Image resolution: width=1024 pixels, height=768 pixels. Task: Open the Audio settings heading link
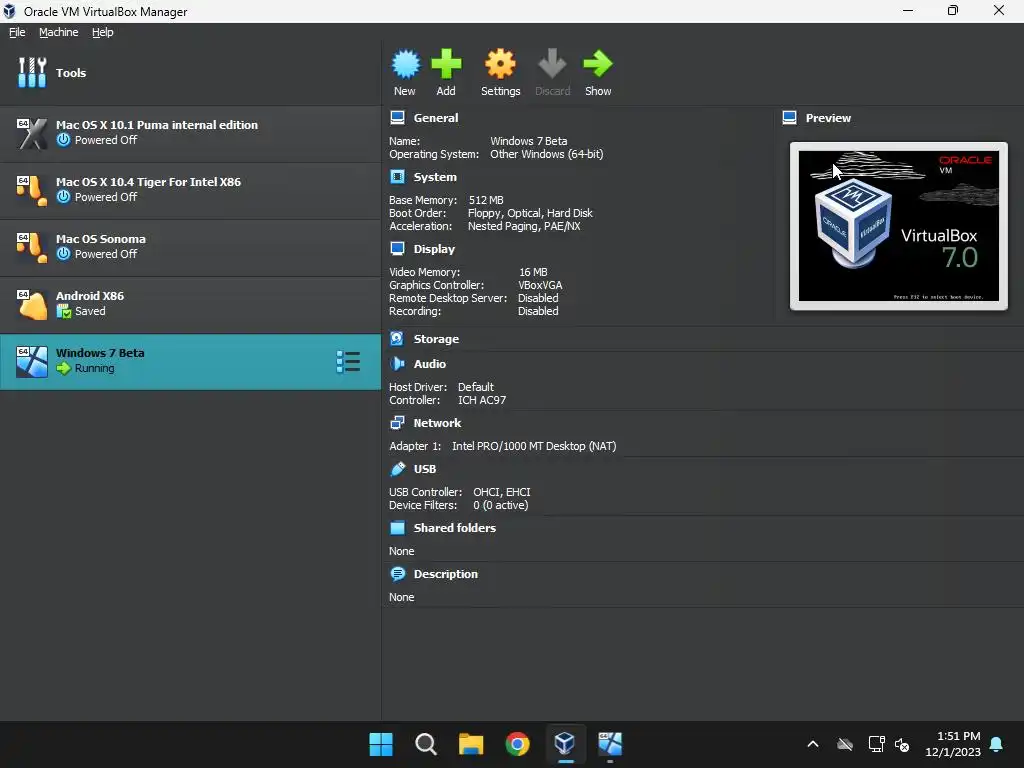click(430, 364)
